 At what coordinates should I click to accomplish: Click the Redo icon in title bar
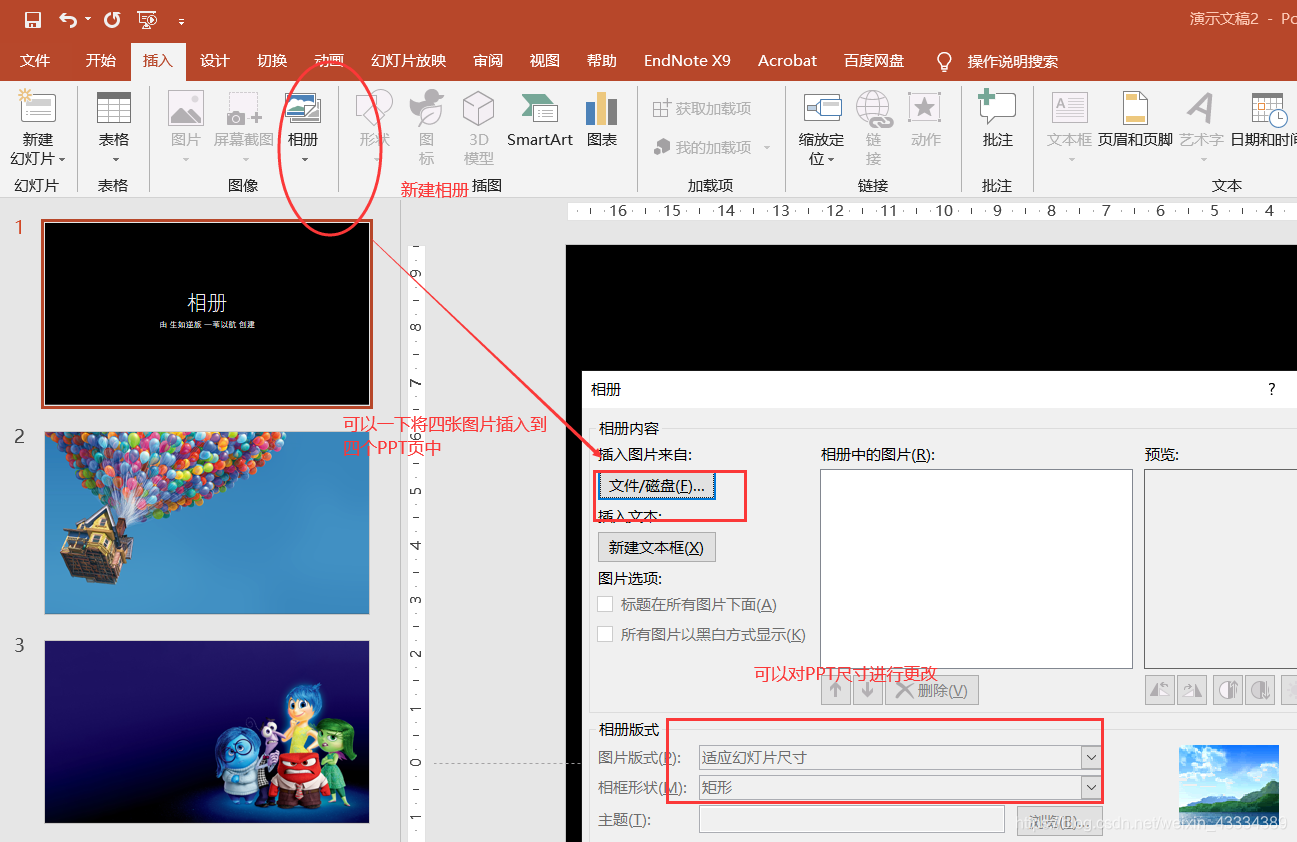click(x=112, y=19)
